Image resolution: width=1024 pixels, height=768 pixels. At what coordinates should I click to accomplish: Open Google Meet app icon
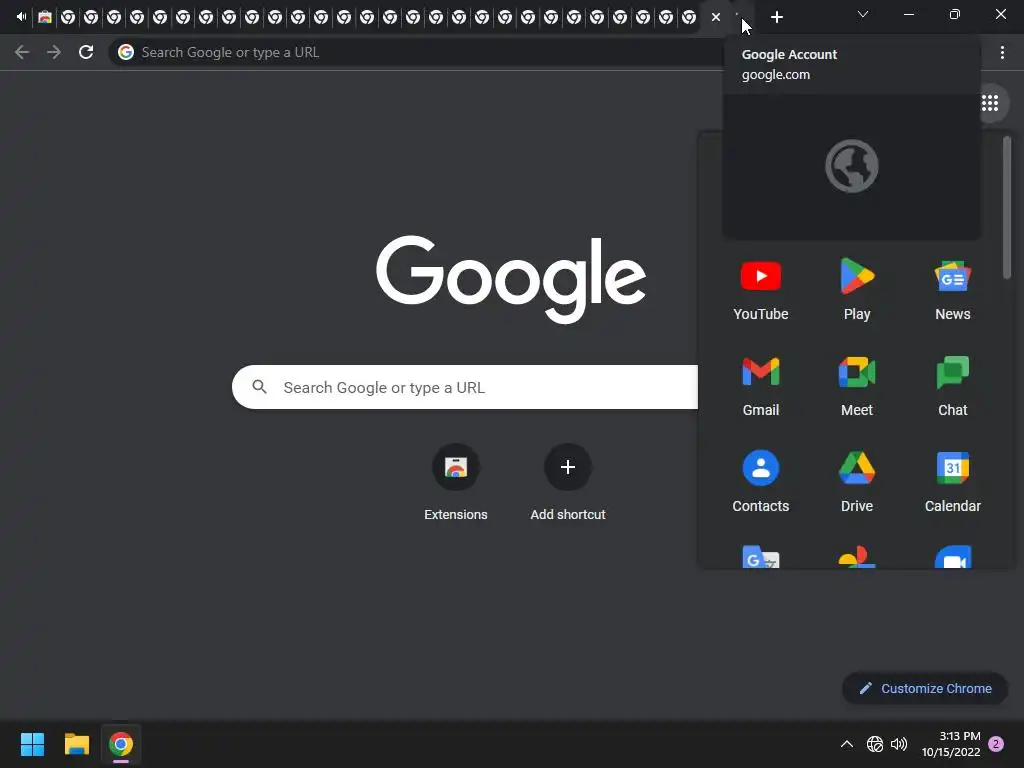pos(856,387)
